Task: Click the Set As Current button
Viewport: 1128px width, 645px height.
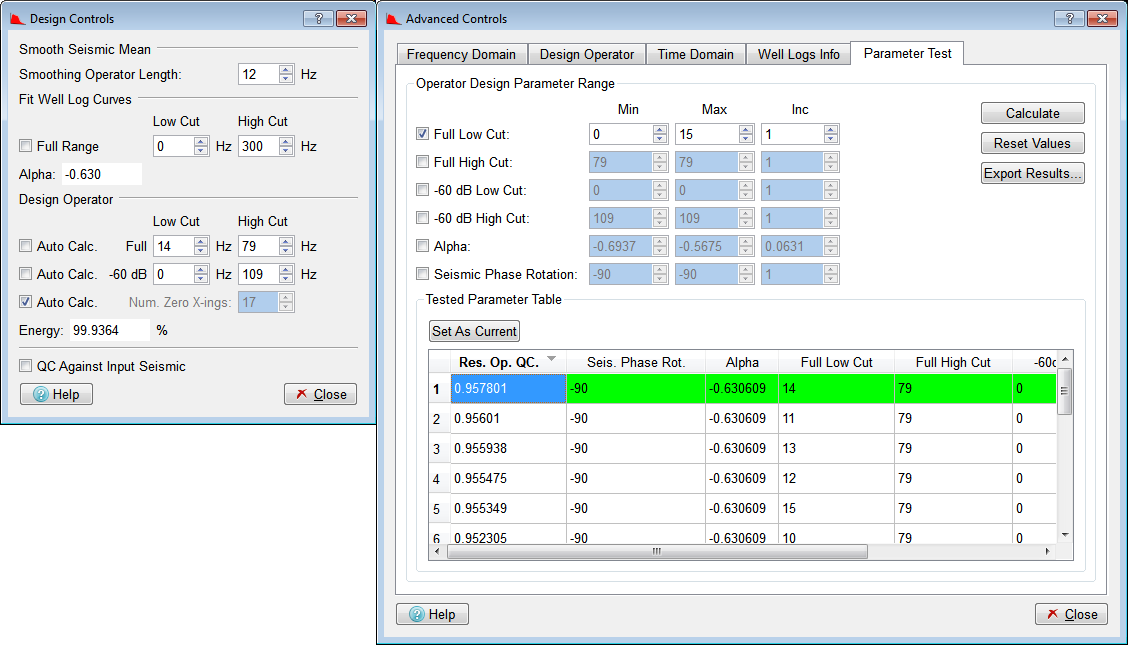Action: click(474, 331)
